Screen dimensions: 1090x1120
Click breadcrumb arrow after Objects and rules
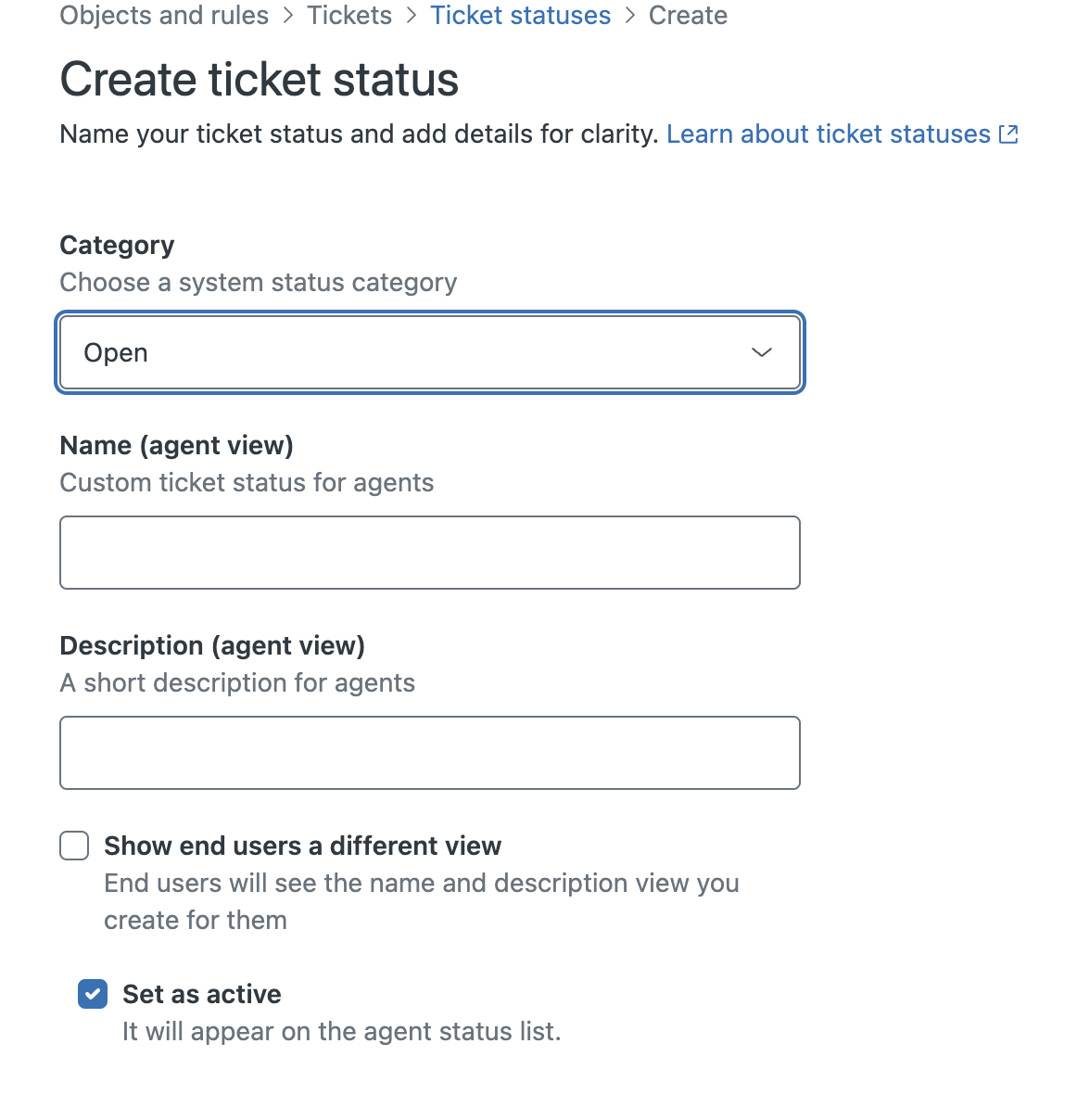pos(288,16)
